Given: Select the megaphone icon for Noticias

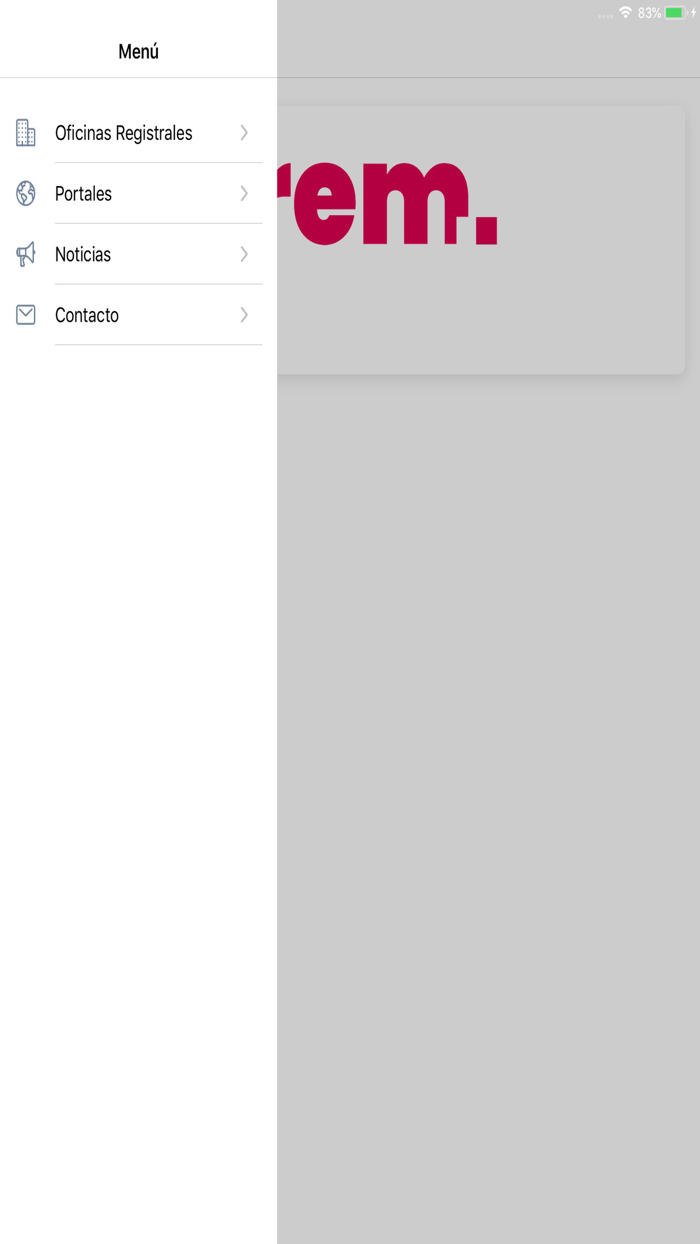Looking at the screenshot, I should [x=26, y=254].
